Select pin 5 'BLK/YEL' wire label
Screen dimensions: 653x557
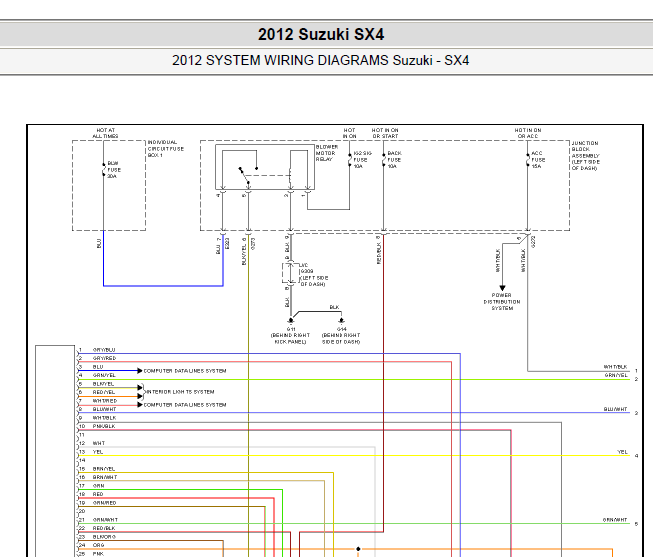[103, 384]
